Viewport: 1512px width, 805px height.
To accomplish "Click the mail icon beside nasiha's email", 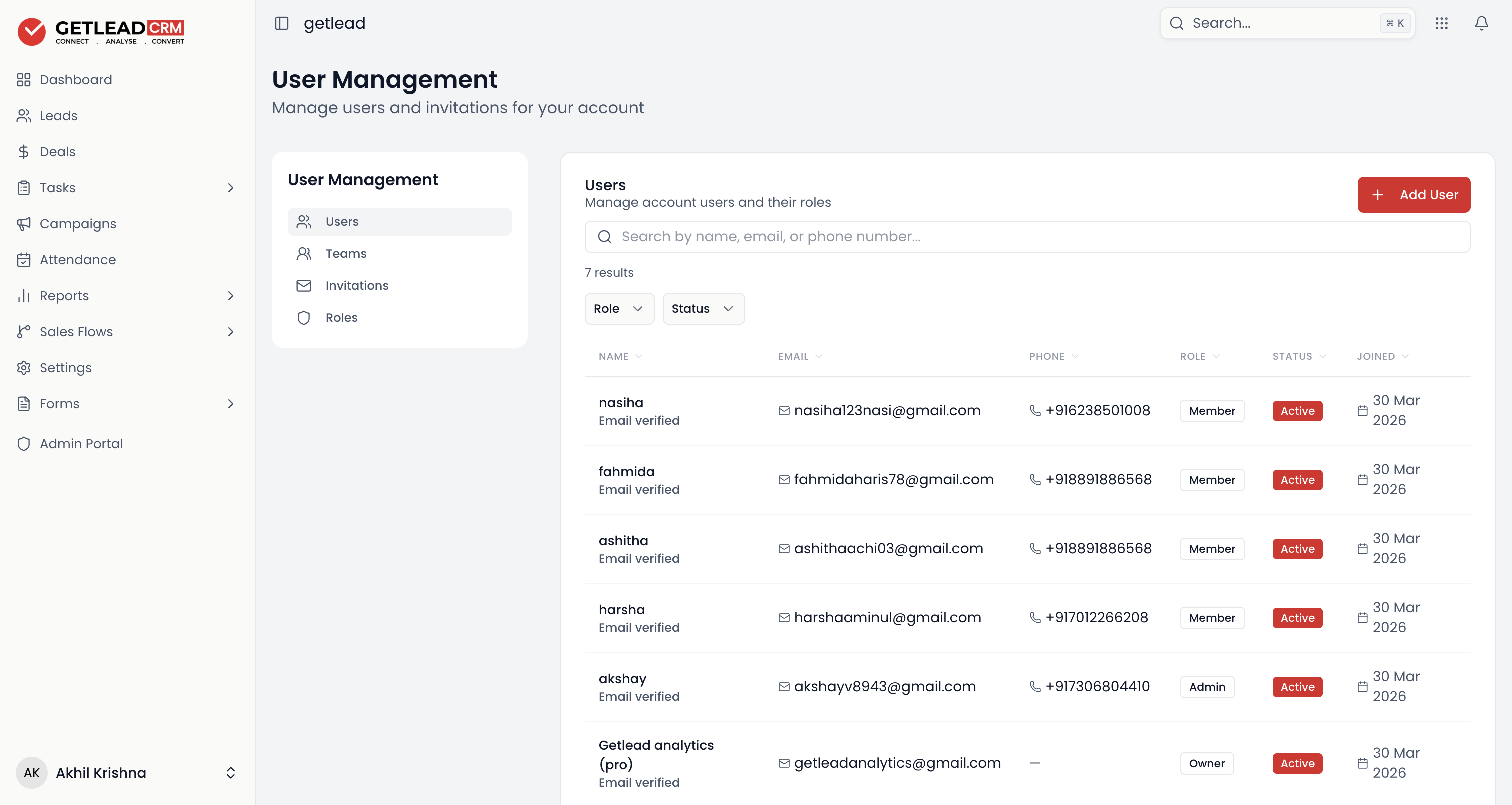I will coord(784,411).
